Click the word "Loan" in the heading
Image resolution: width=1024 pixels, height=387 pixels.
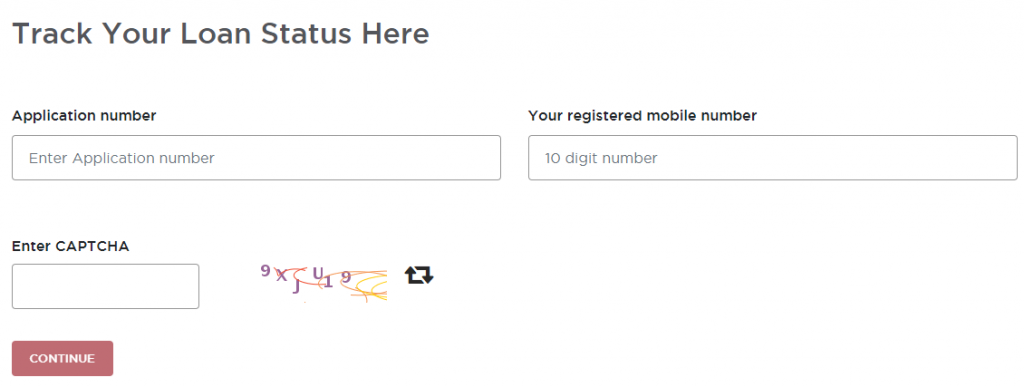pyautogui.click(x=217, y=33)
